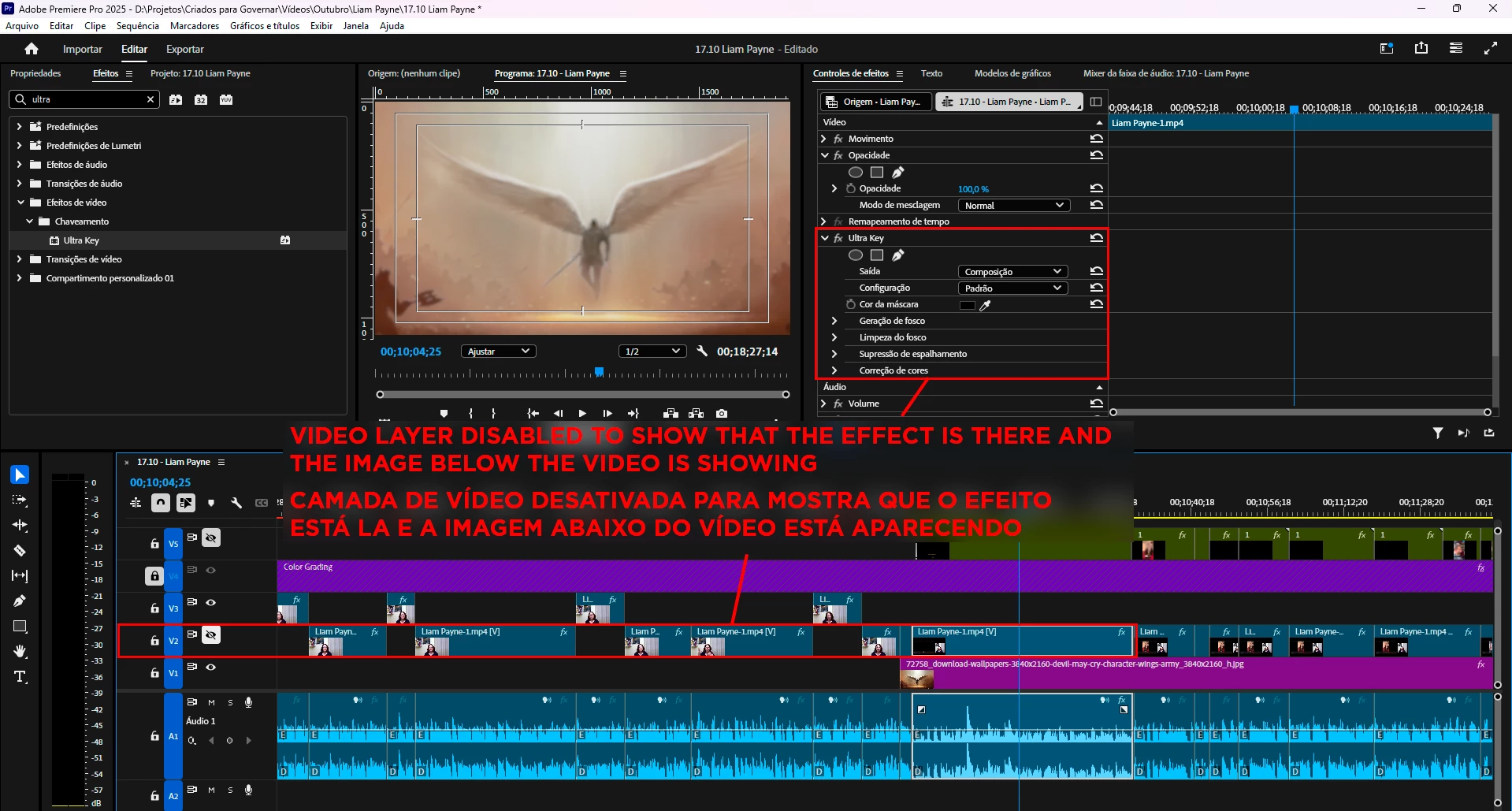Select the Track Select Forward tool
This screenshot has width=1512, height=811.
(x=20, y=500)
